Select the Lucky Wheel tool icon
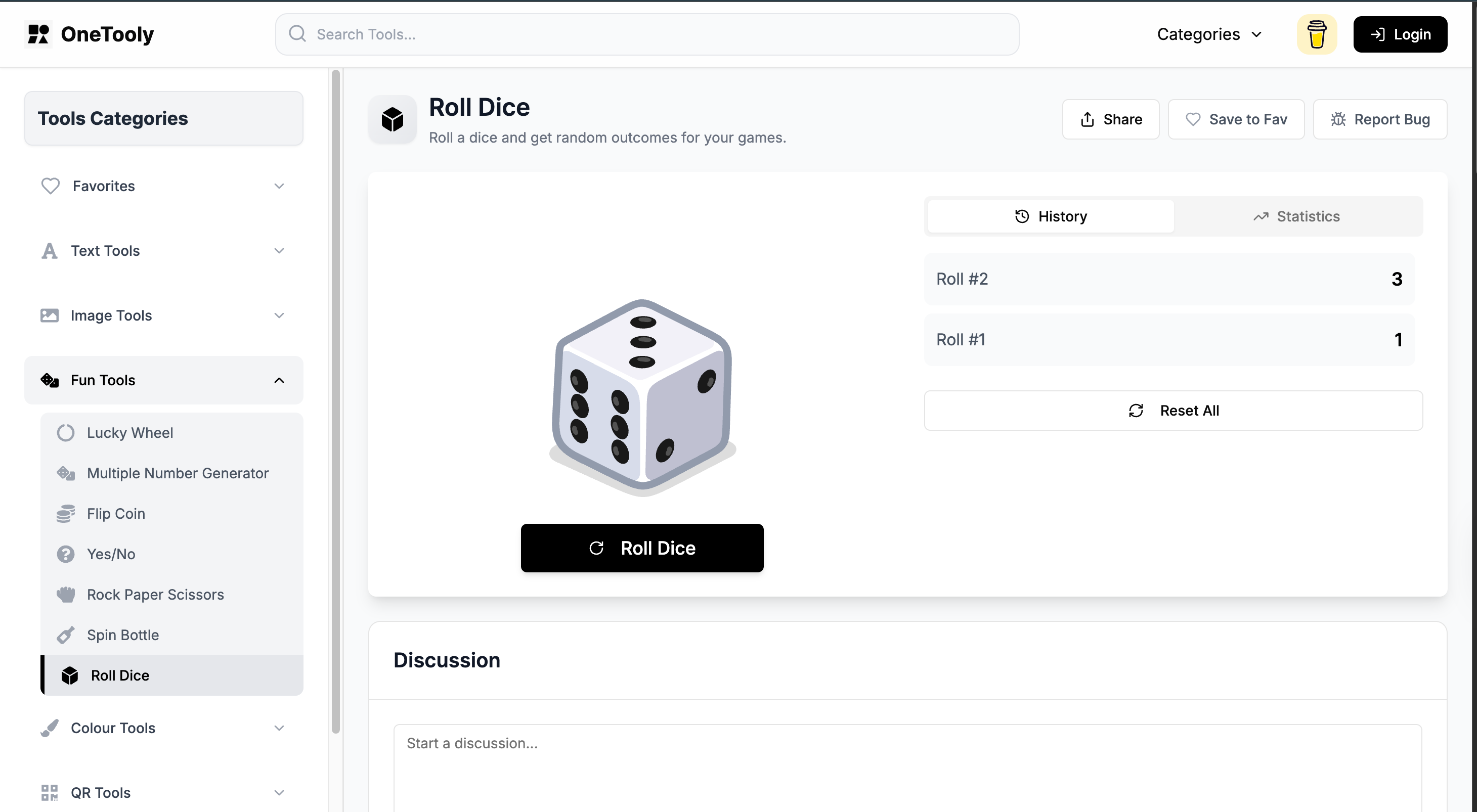1477x812 pixels. pos(66,433)
